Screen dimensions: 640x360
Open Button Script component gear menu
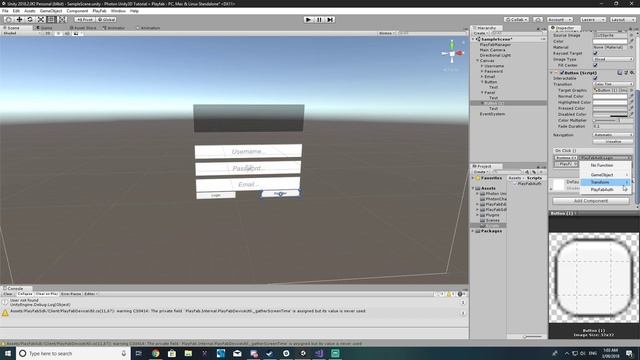click(632, 73)
